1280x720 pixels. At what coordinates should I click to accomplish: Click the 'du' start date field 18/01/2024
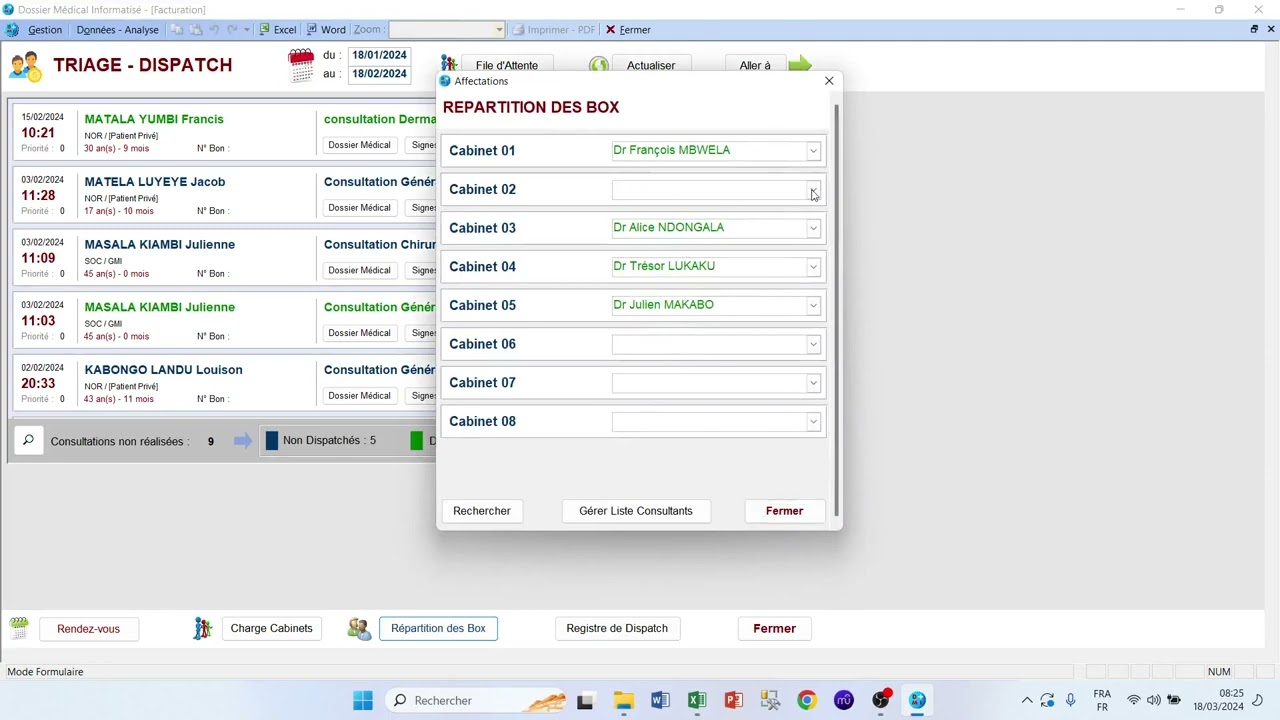point(379,55)
